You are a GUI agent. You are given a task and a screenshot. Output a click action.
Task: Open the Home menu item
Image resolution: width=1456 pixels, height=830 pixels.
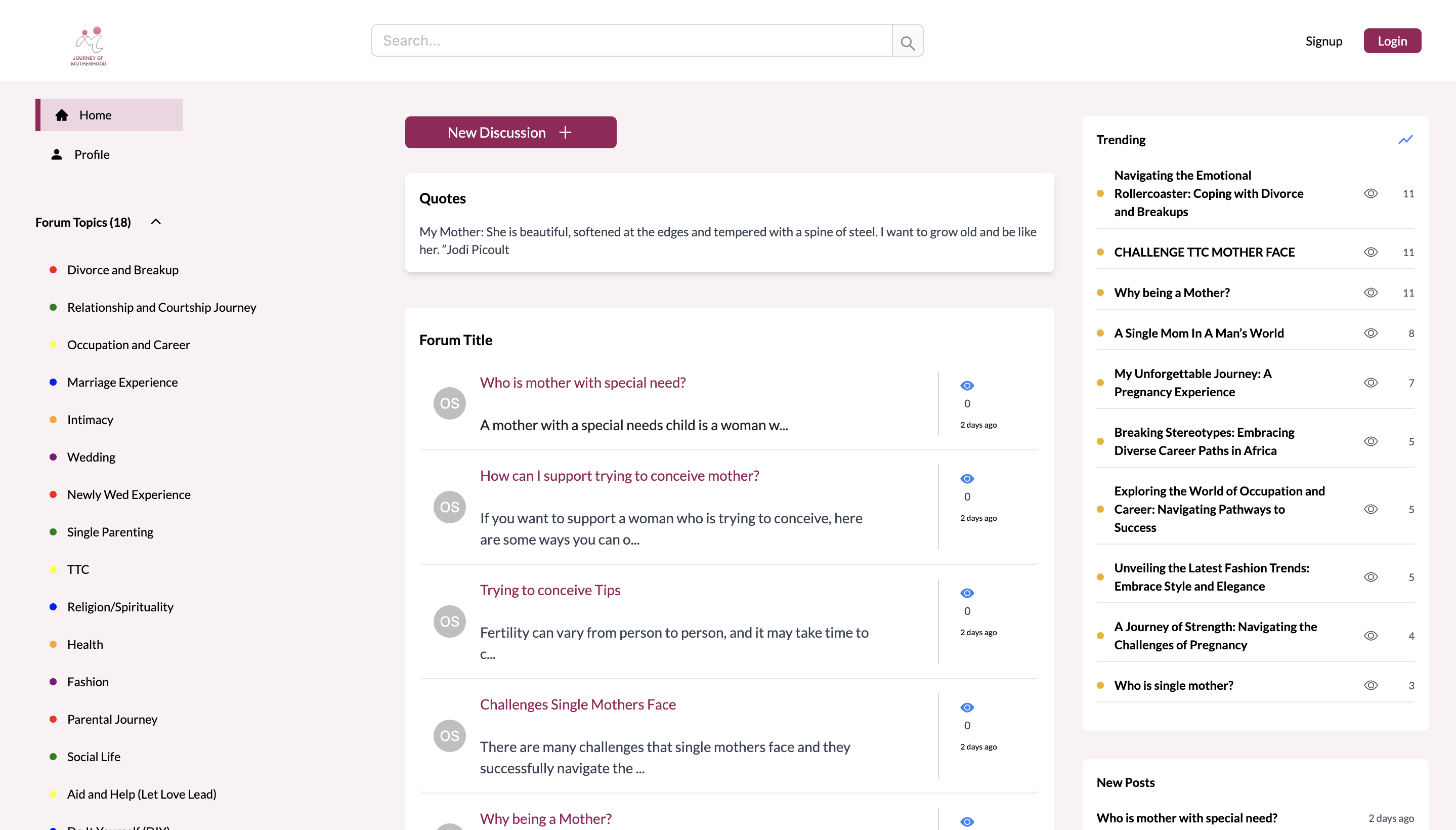109,114
